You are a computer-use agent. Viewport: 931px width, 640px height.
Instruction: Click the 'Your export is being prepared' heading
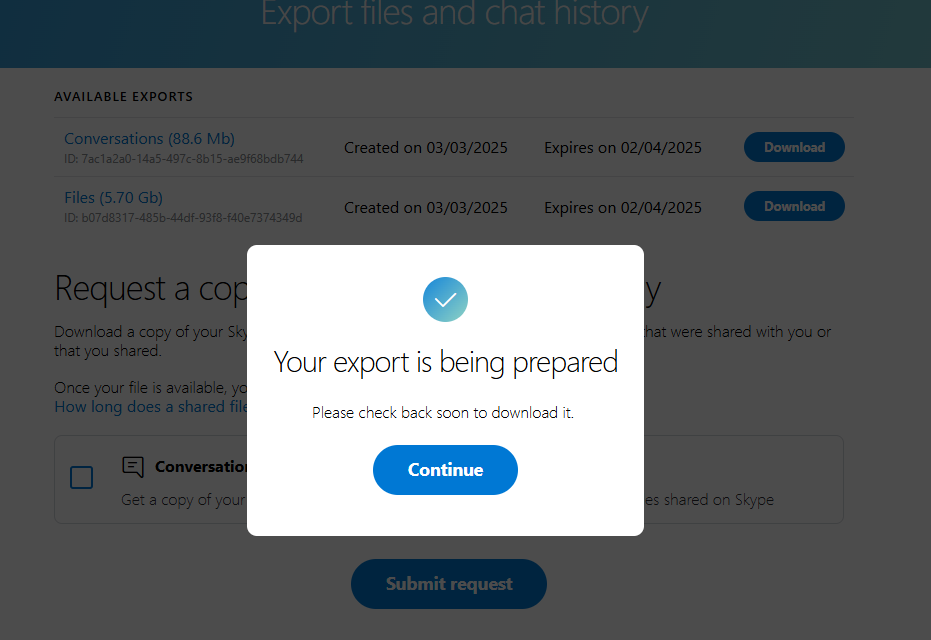[445, 362]
